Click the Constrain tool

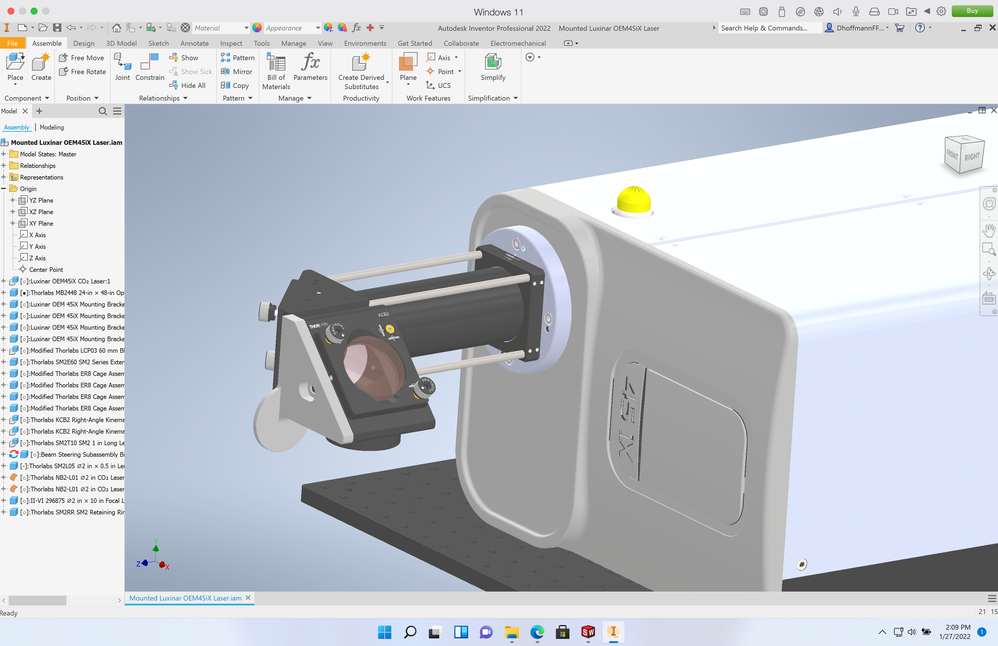(150, 67)
